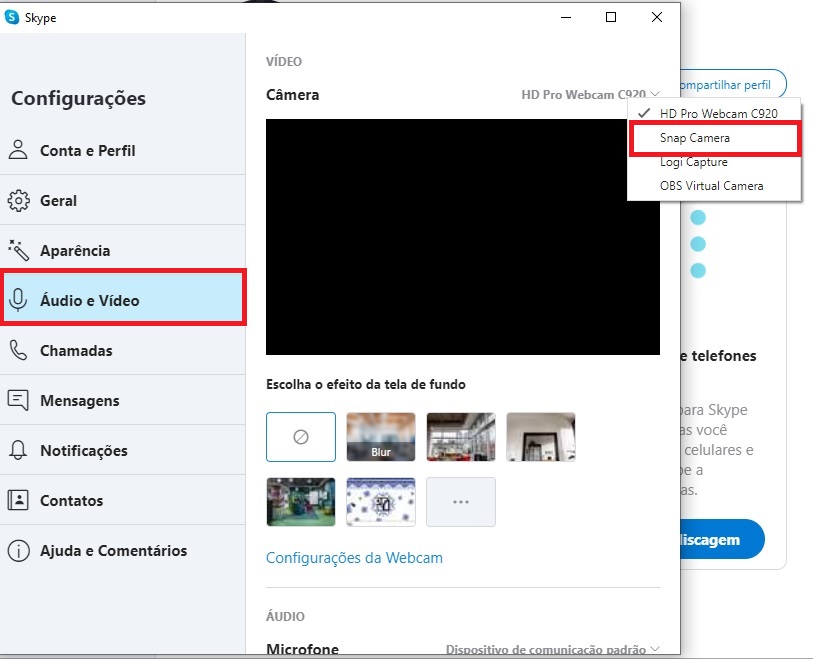Open Conta e Perfil settings
Viewport: 813px width, 659px height.
click(122, 150)
